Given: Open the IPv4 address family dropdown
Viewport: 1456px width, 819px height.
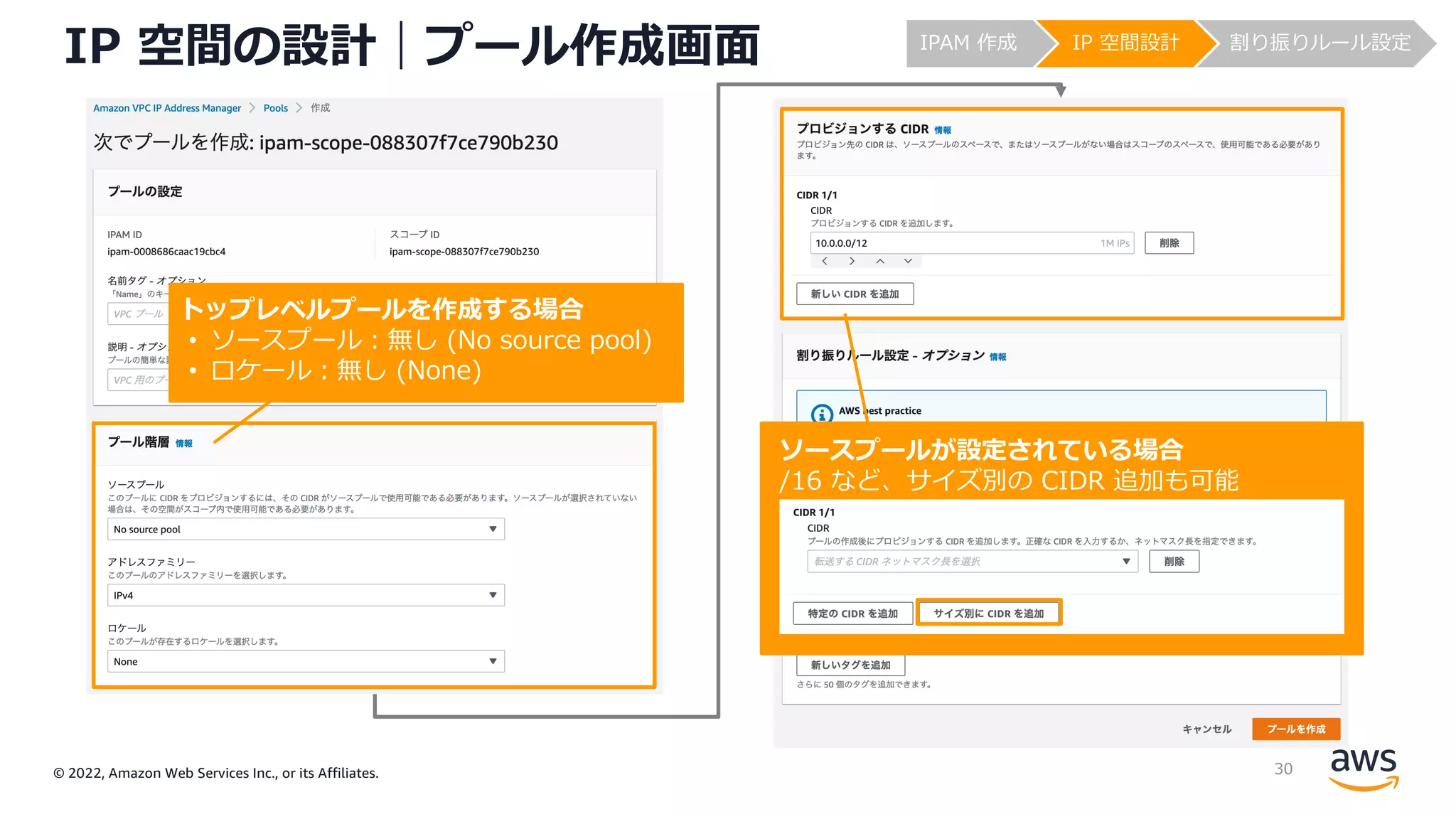Looking at the screenshot, I should pyautogui.click(x=306, y=595).
